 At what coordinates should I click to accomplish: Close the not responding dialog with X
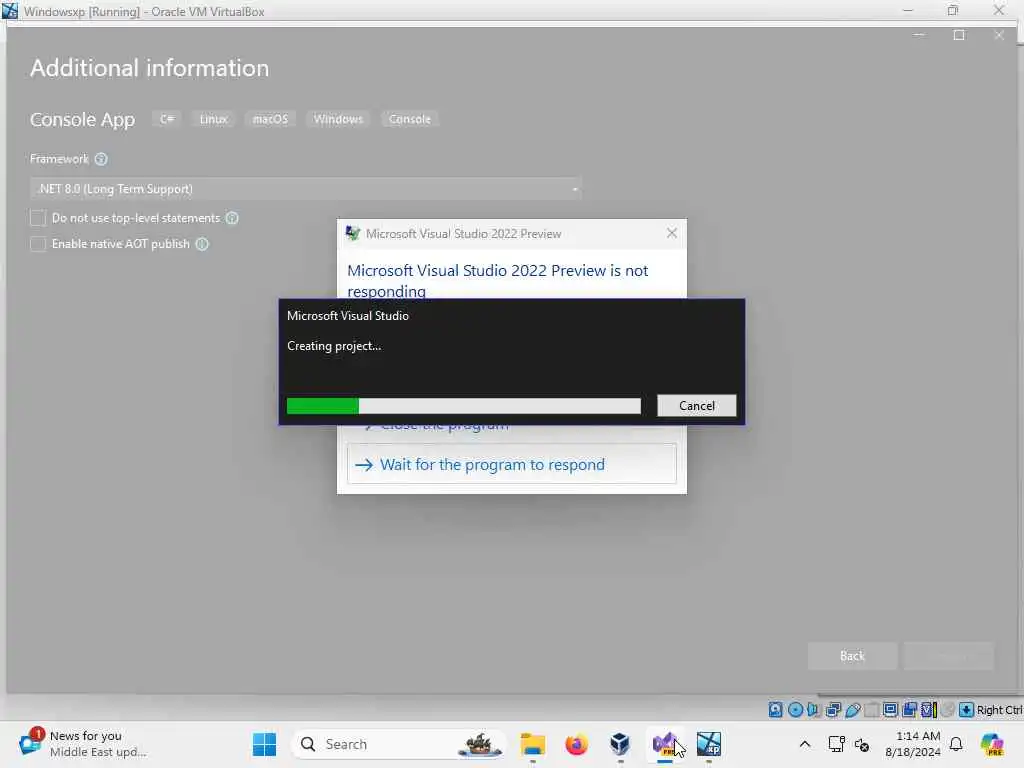671,233
